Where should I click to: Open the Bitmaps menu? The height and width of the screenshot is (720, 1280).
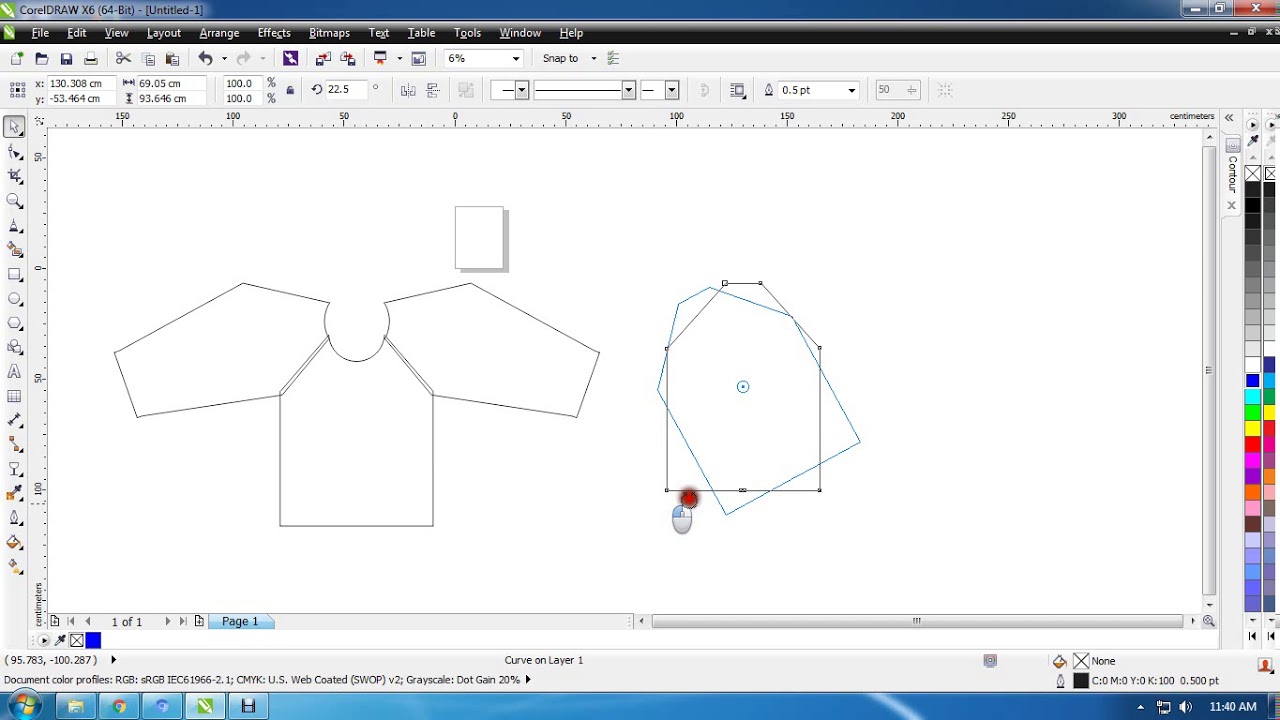[329, 33]
